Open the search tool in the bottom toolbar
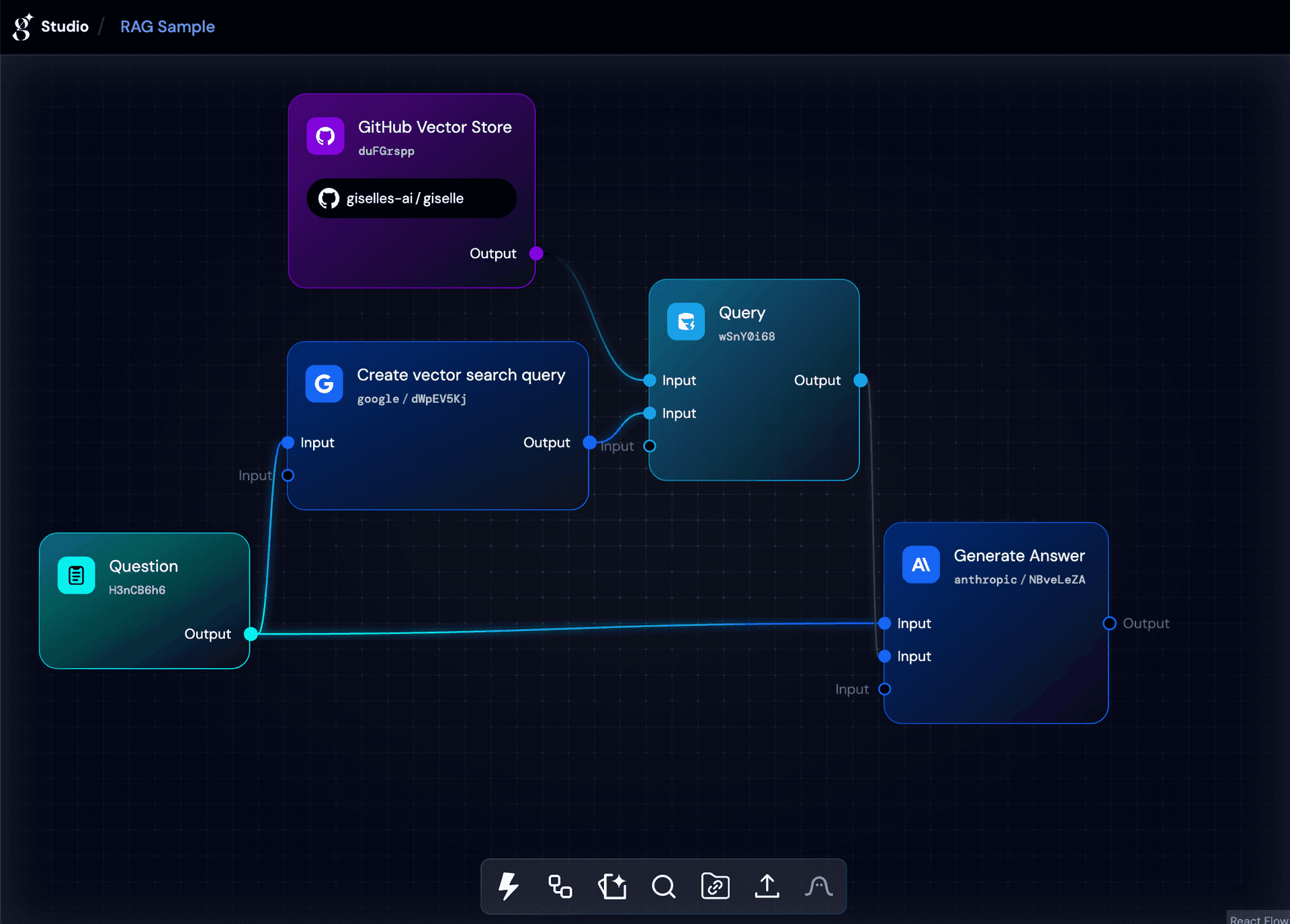Image resolution: width=1290 pixels, height=924 pixels. (664, 886)
